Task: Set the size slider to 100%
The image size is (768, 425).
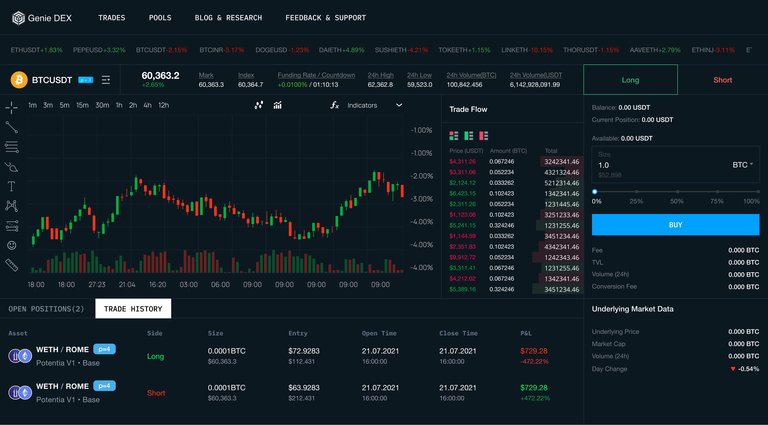Action: (x=758, y=192)
